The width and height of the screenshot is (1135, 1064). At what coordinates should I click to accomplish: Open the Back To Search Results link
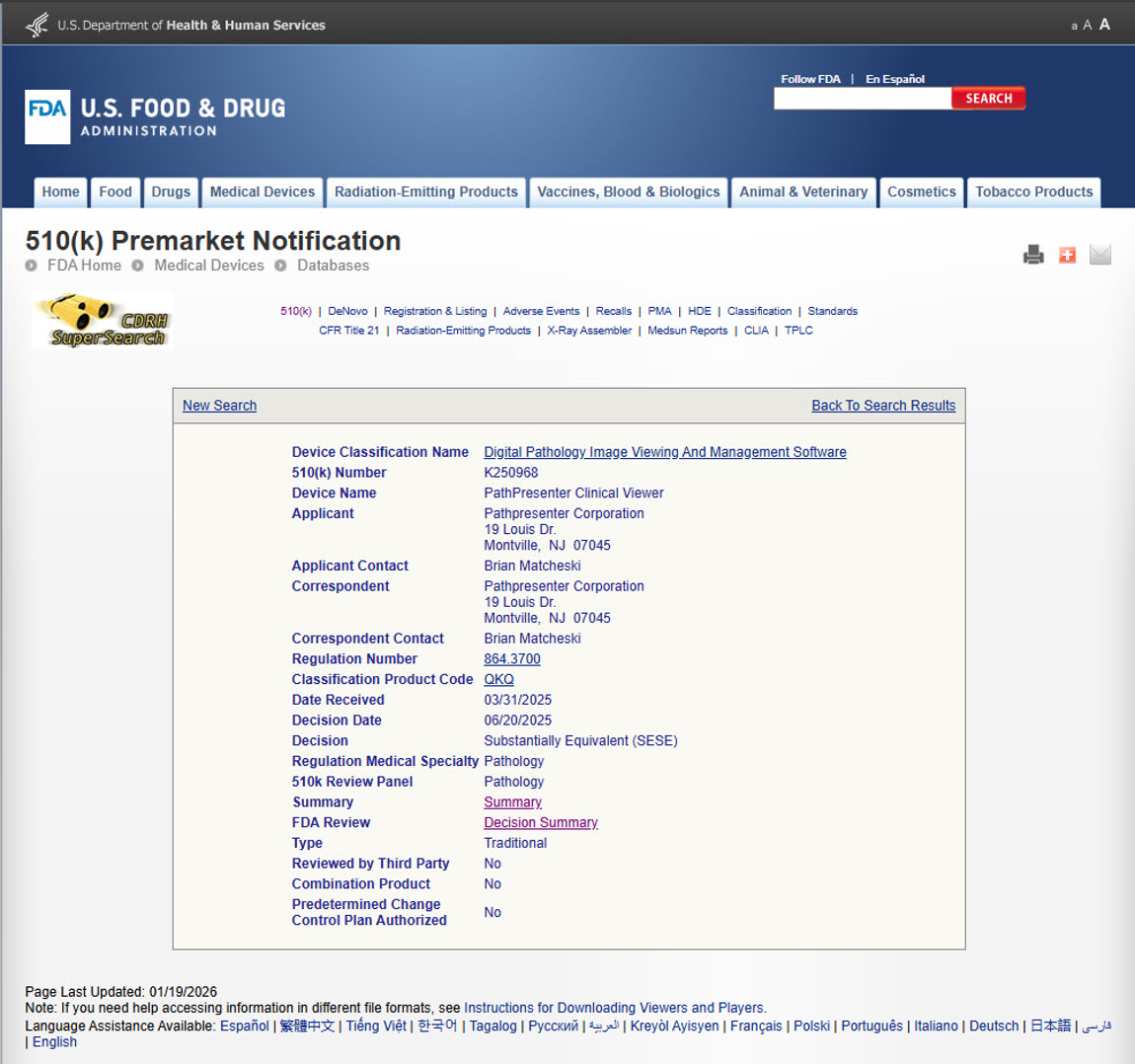tap(883, 405)
